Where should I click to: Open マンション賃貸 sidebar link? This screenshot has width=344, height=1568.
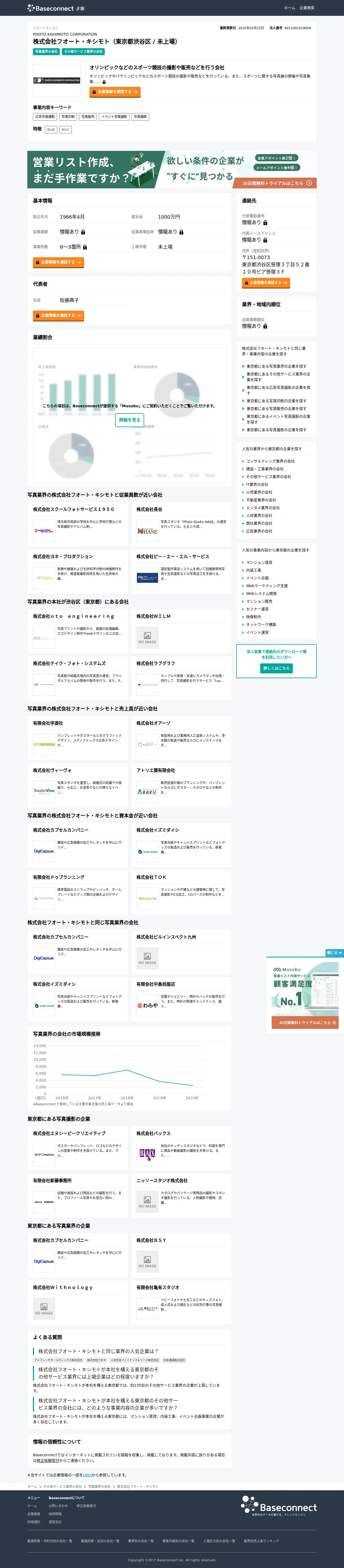tap(259, 562)
